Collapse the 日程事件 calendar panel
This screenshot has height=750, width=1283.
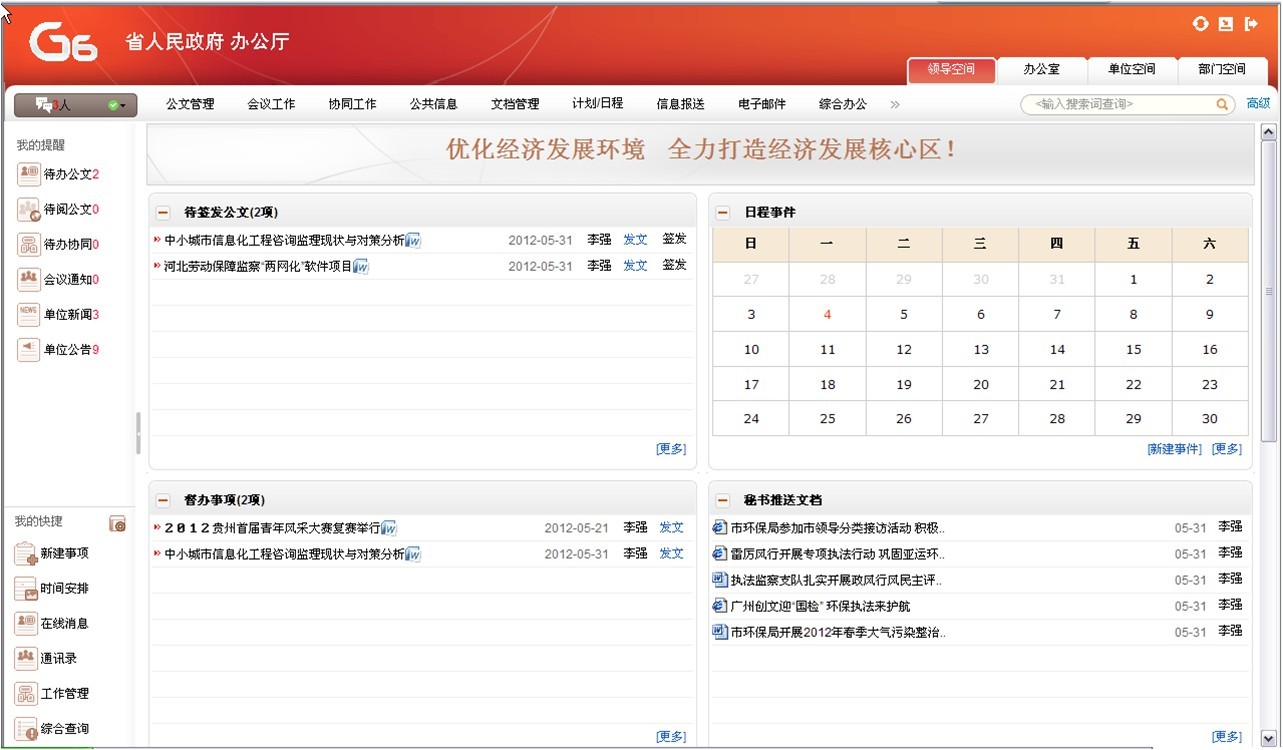coord(723,212)
